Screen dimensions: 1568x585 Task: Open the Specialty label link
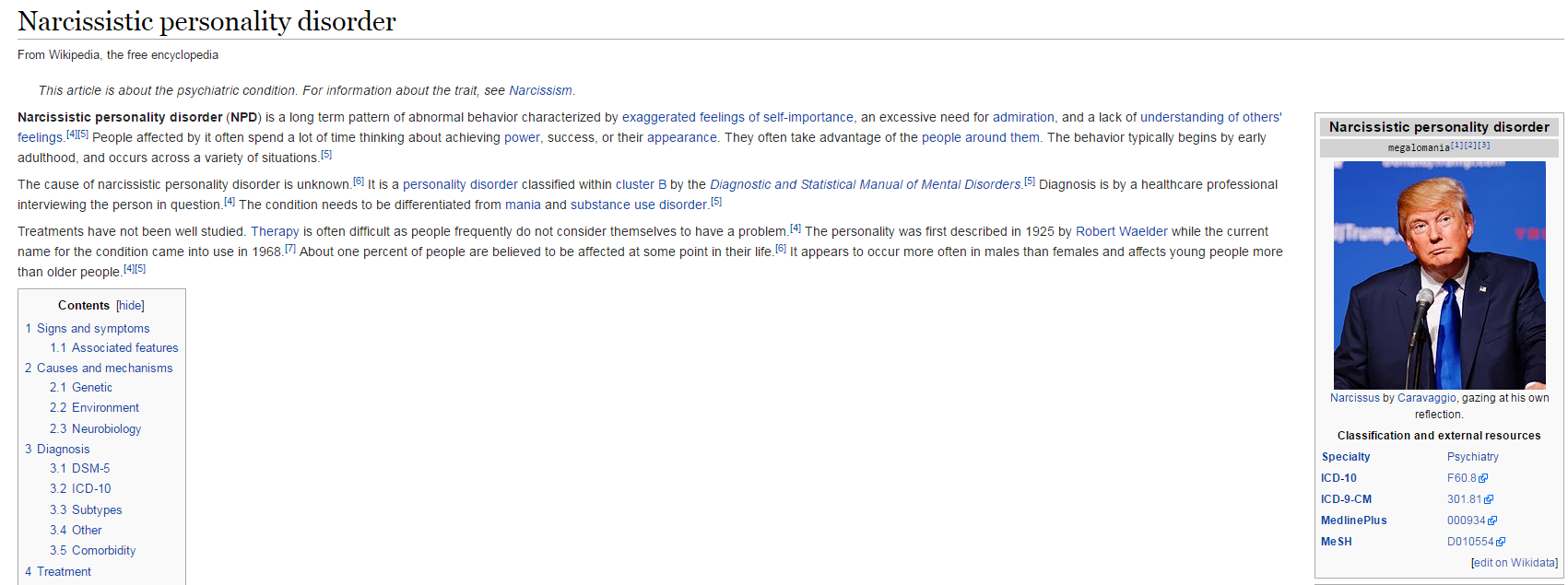point(1346,457)
